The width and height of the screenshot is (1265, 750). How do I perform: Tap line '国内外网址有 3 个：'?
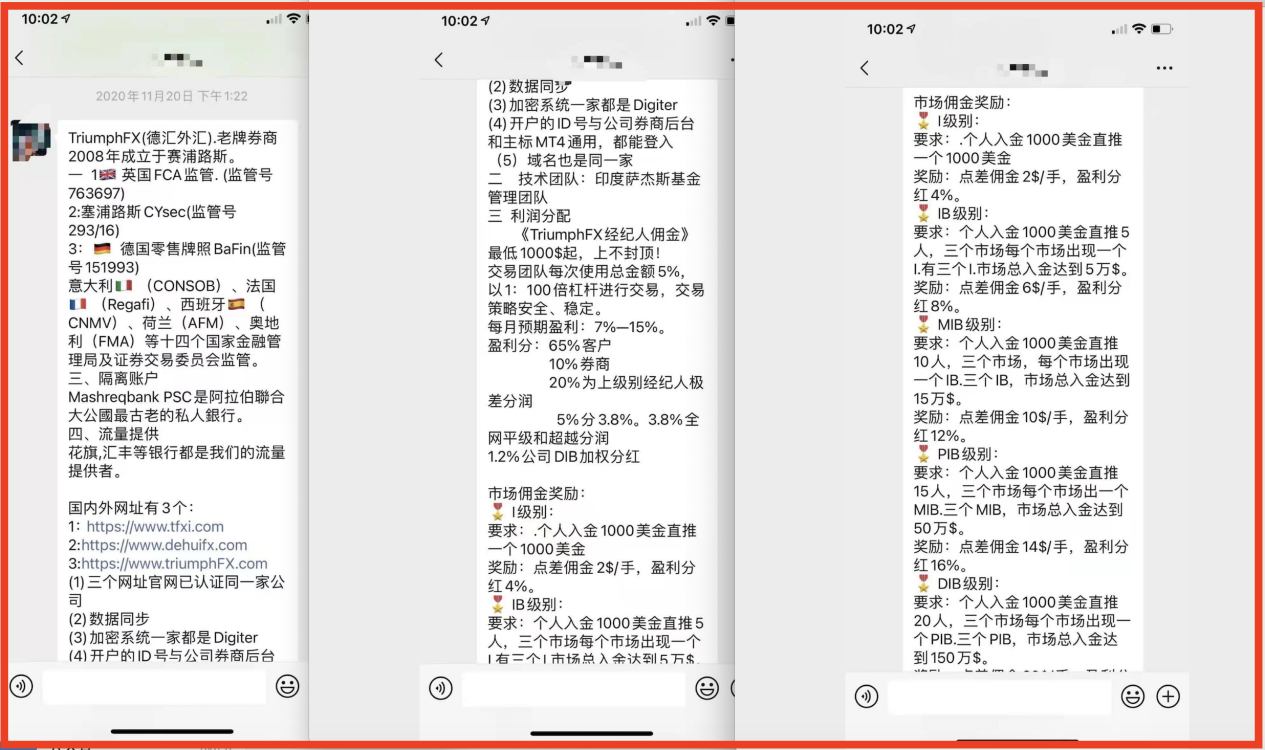click(131, 508)
